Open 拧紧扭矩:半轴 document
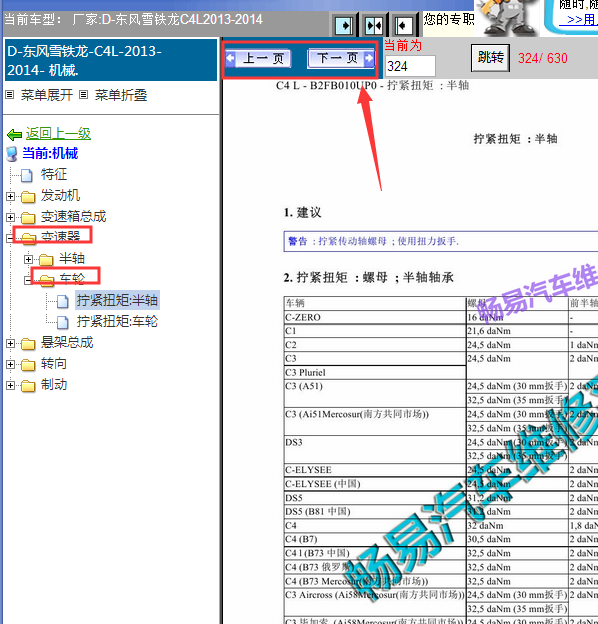 [117, 300]
